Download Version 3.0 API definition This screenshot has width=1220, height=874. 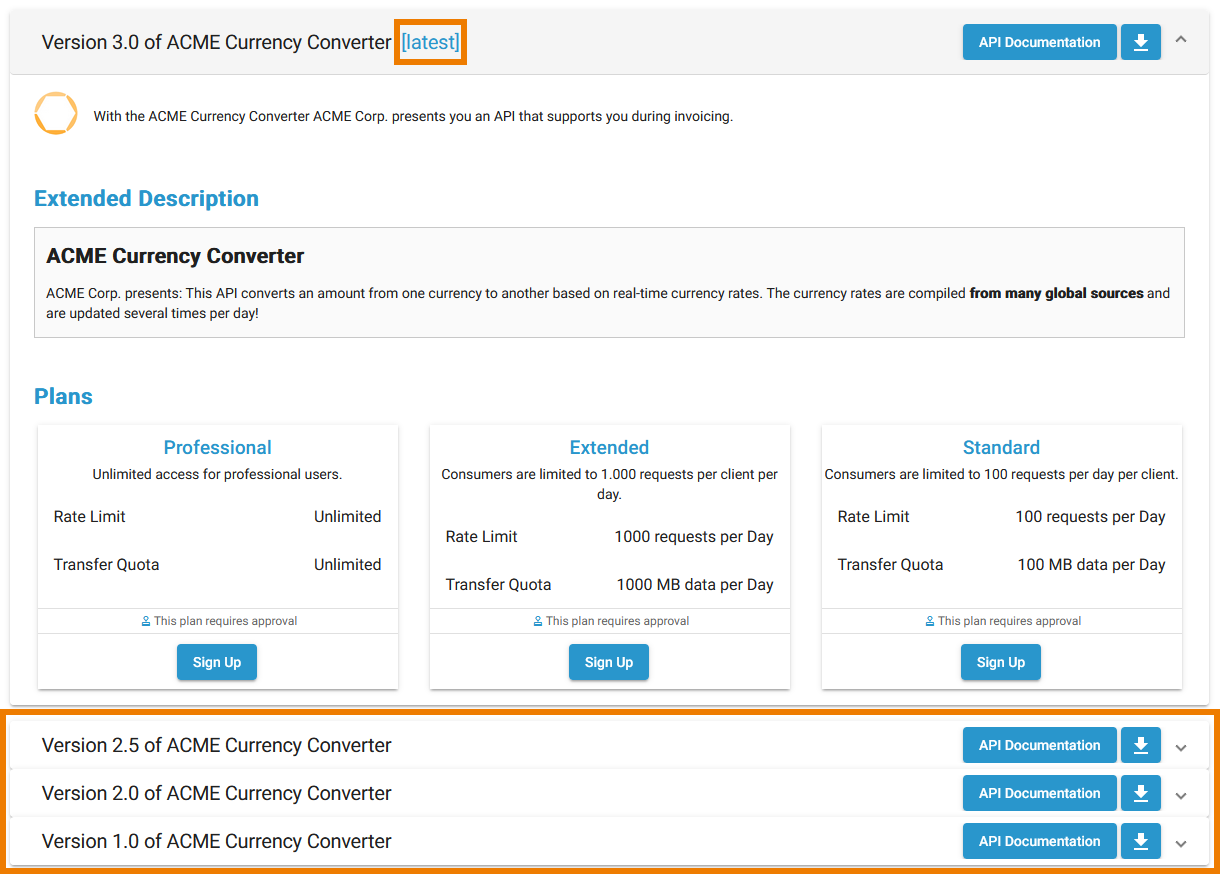tap(1140, 42)
